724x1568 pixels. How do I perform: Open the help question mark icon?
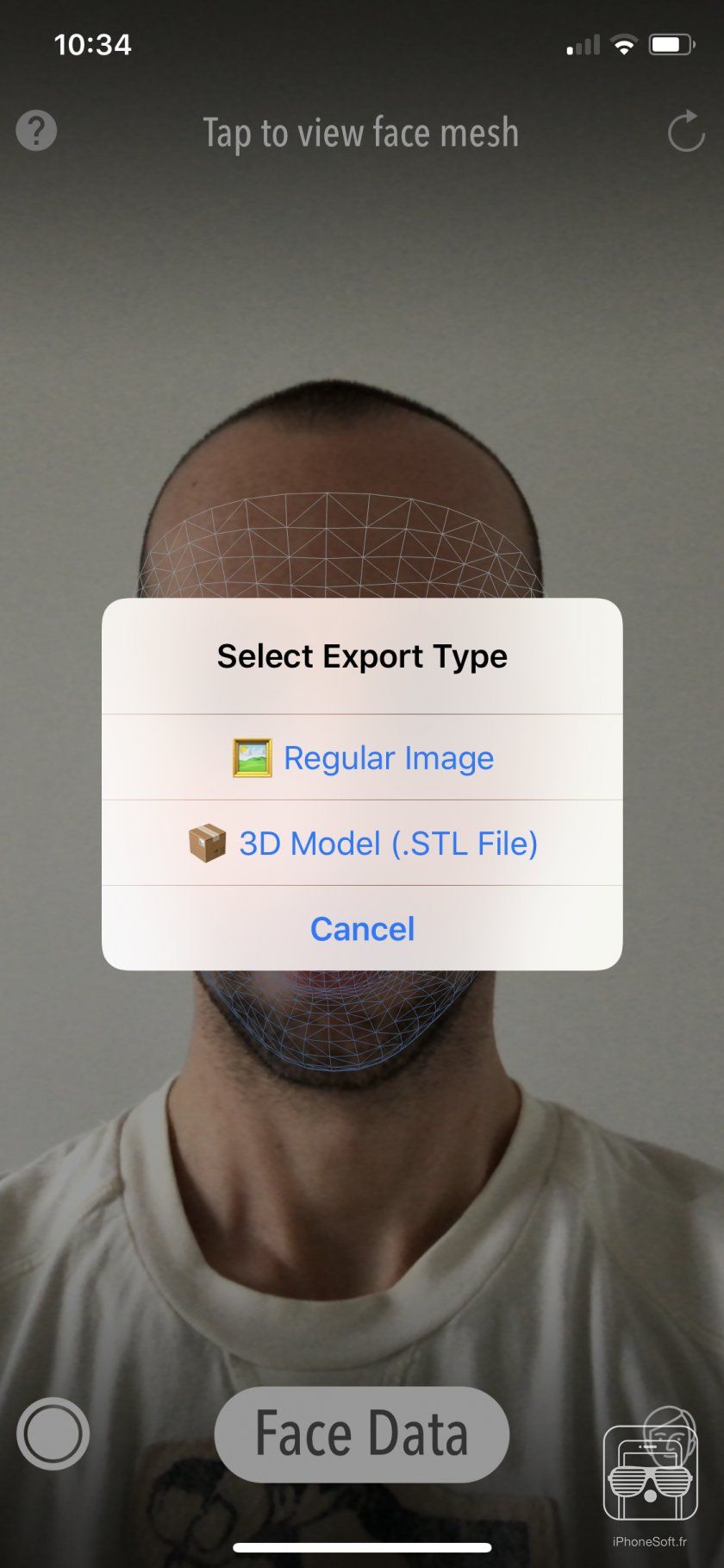tap(36, 131)
